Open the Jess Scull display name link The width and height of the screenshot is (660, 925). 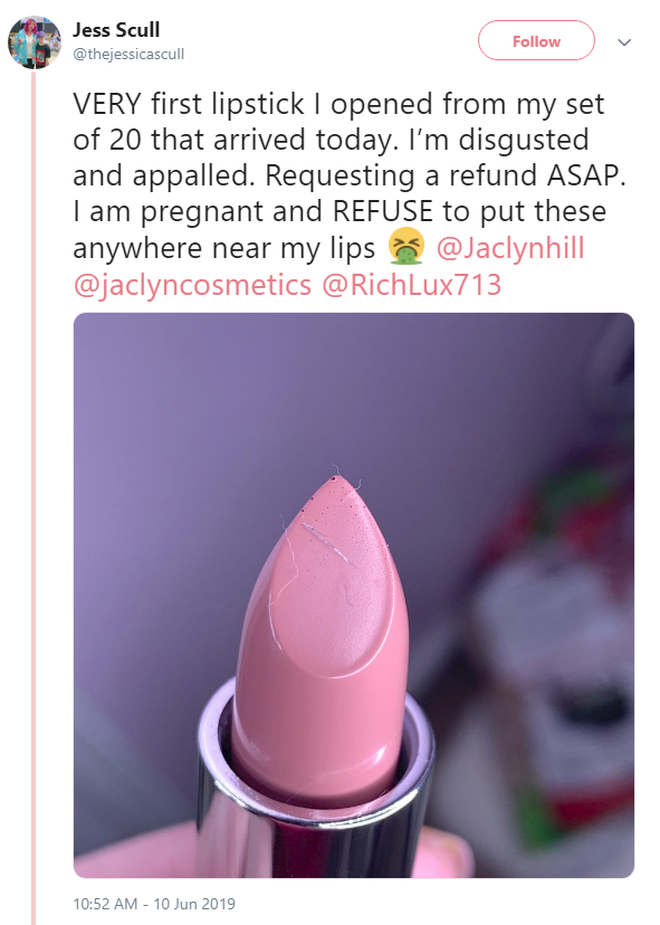point(116,29)
